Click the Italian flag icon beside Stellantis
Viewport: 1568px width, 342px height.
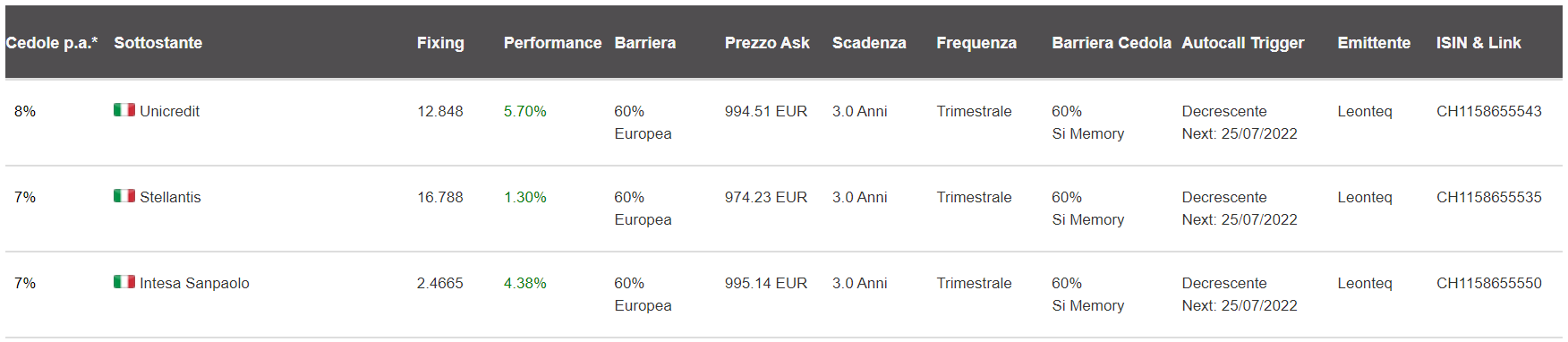coord(124,196)
